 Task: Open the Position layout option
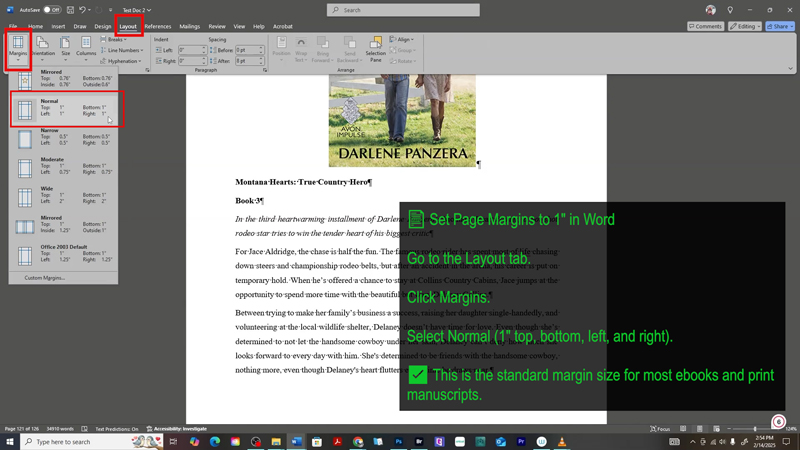281,49
